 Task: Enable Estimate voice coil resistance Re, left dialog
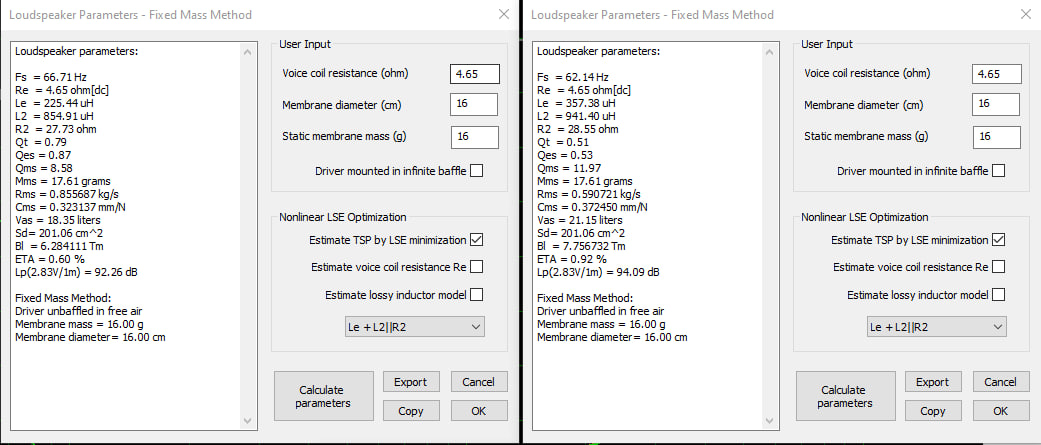[477, 267]
